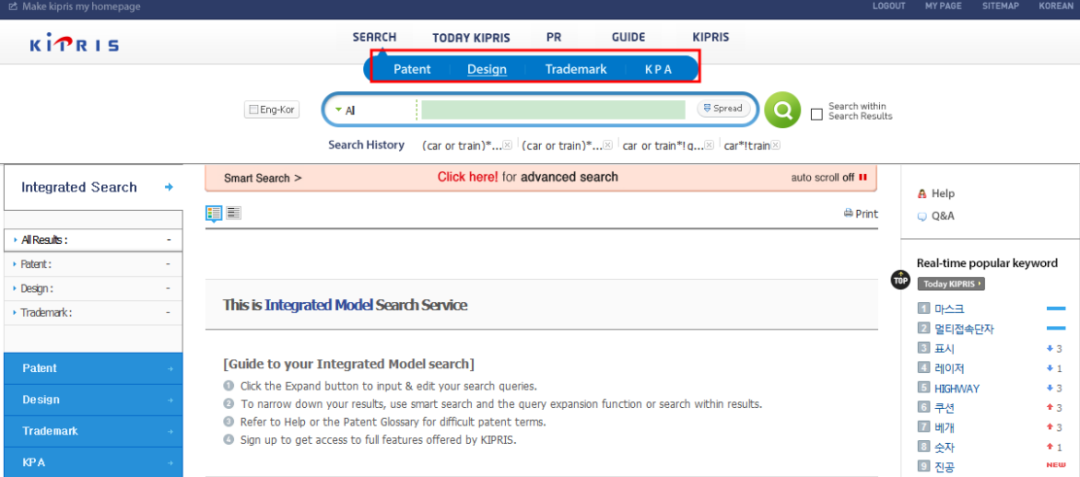
Task: Open Smart Search link
Action: coord(262,178)
